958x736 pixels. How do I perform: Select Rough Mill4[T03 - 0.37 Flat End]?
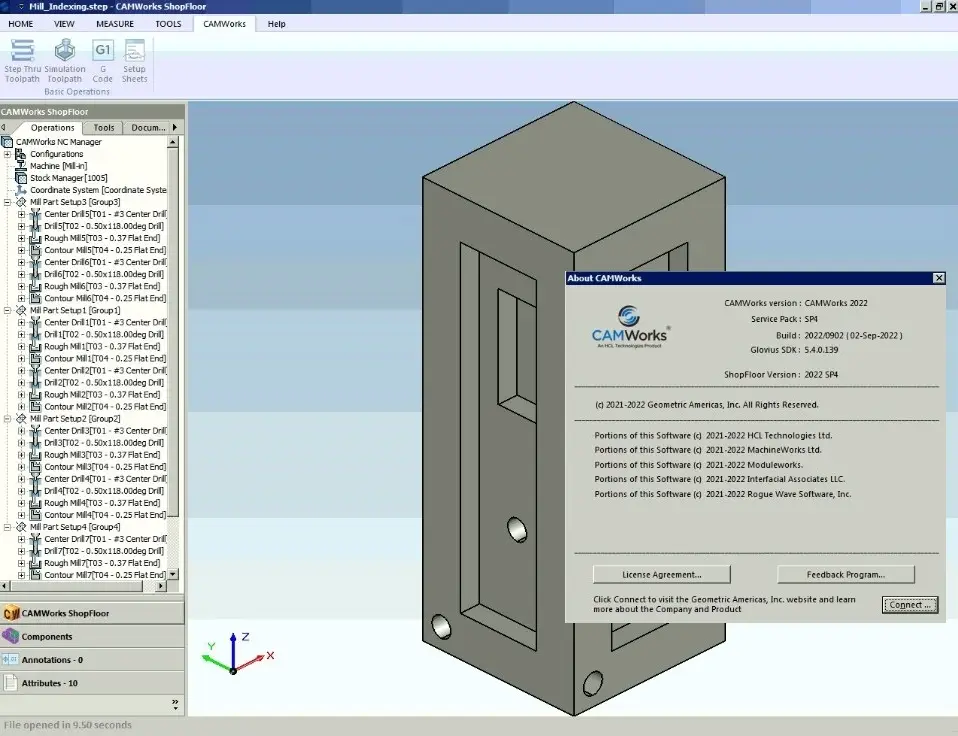click(x=102, y=503)
